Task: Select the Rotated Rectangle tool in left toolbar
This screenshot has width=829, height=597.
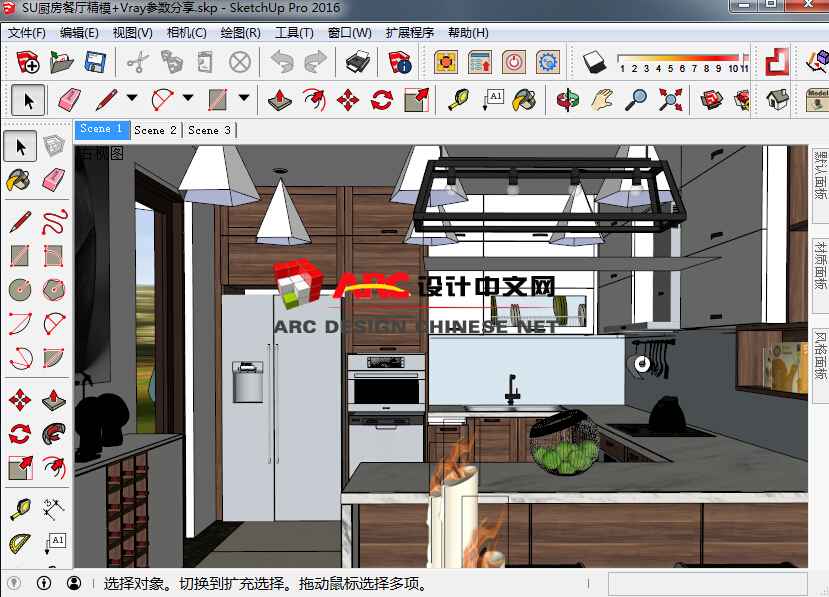Action: coord(53,256)
